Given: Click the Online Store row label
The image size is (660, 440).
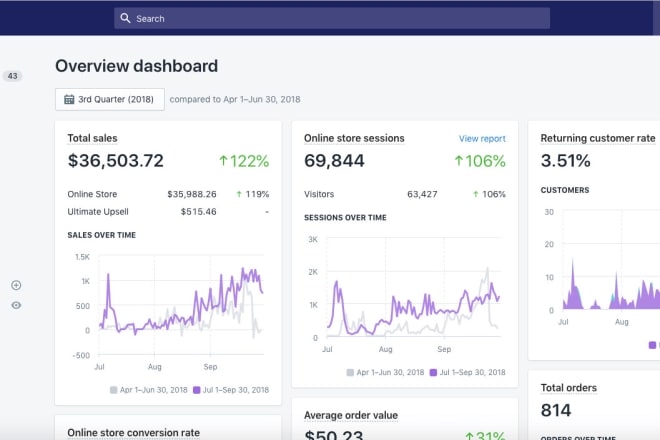Looking at the screenshot, I should click(x=92, y=194).
